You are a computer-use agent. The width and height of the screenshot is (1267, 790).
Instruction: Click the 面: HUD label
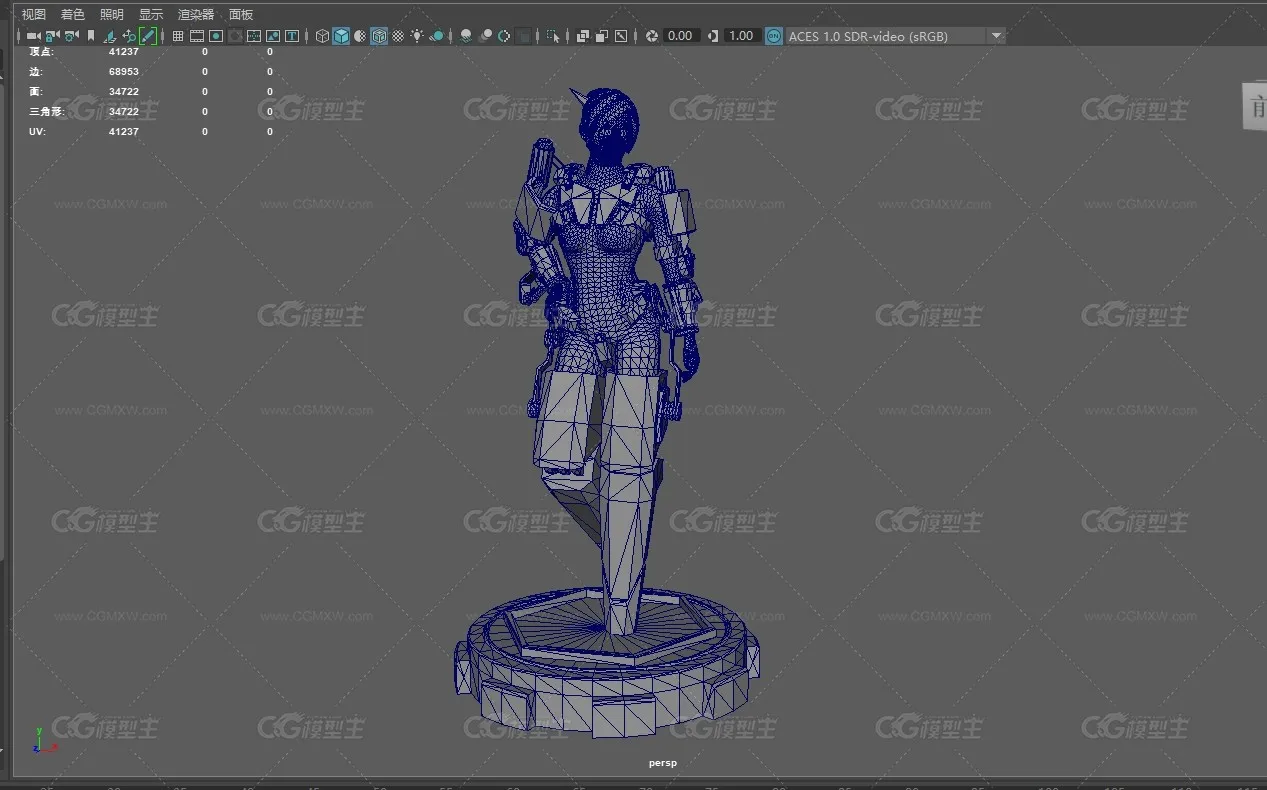[36, 92]
